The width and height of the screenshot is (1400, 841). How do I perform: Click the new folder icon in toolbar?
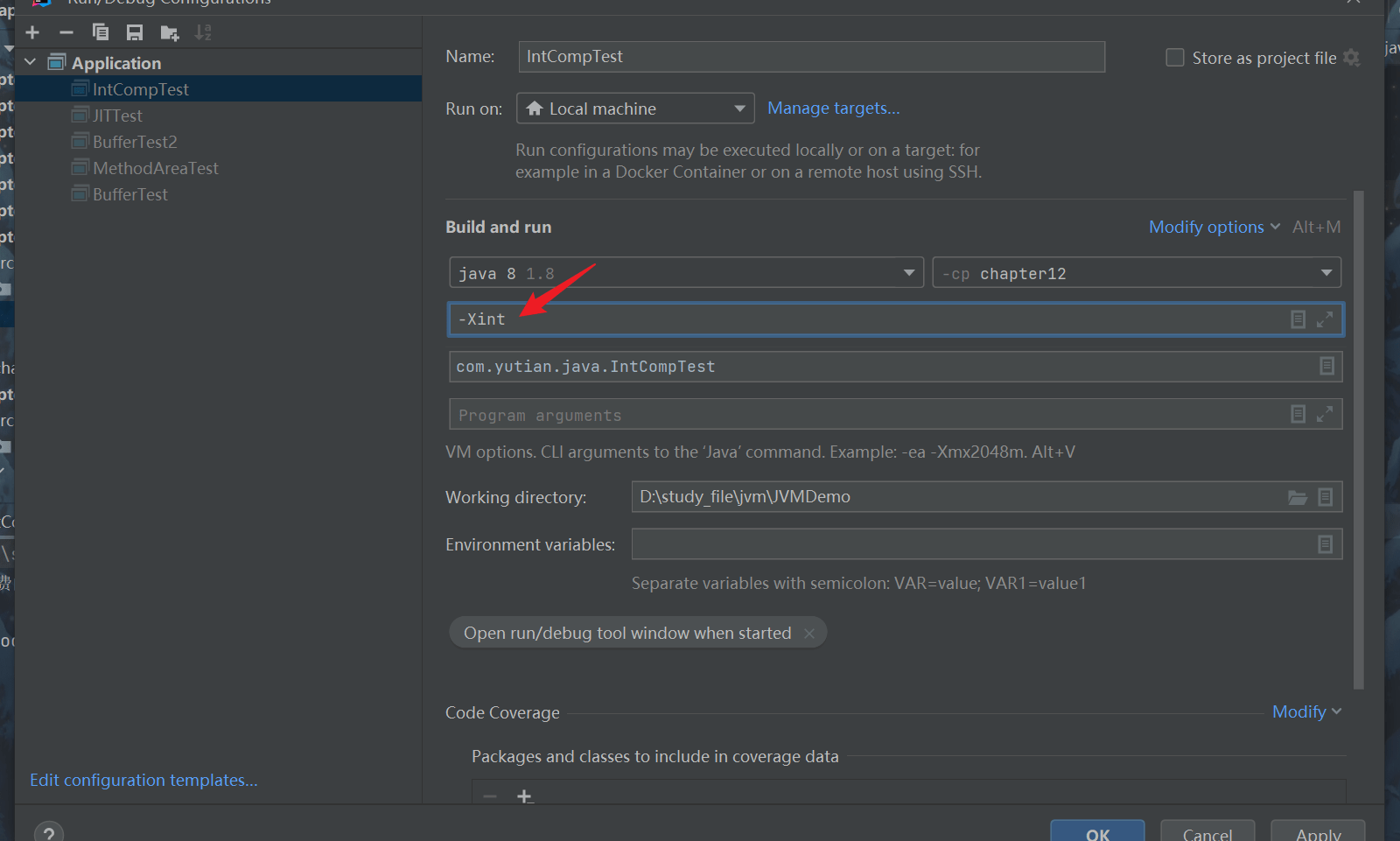point(169,33)
